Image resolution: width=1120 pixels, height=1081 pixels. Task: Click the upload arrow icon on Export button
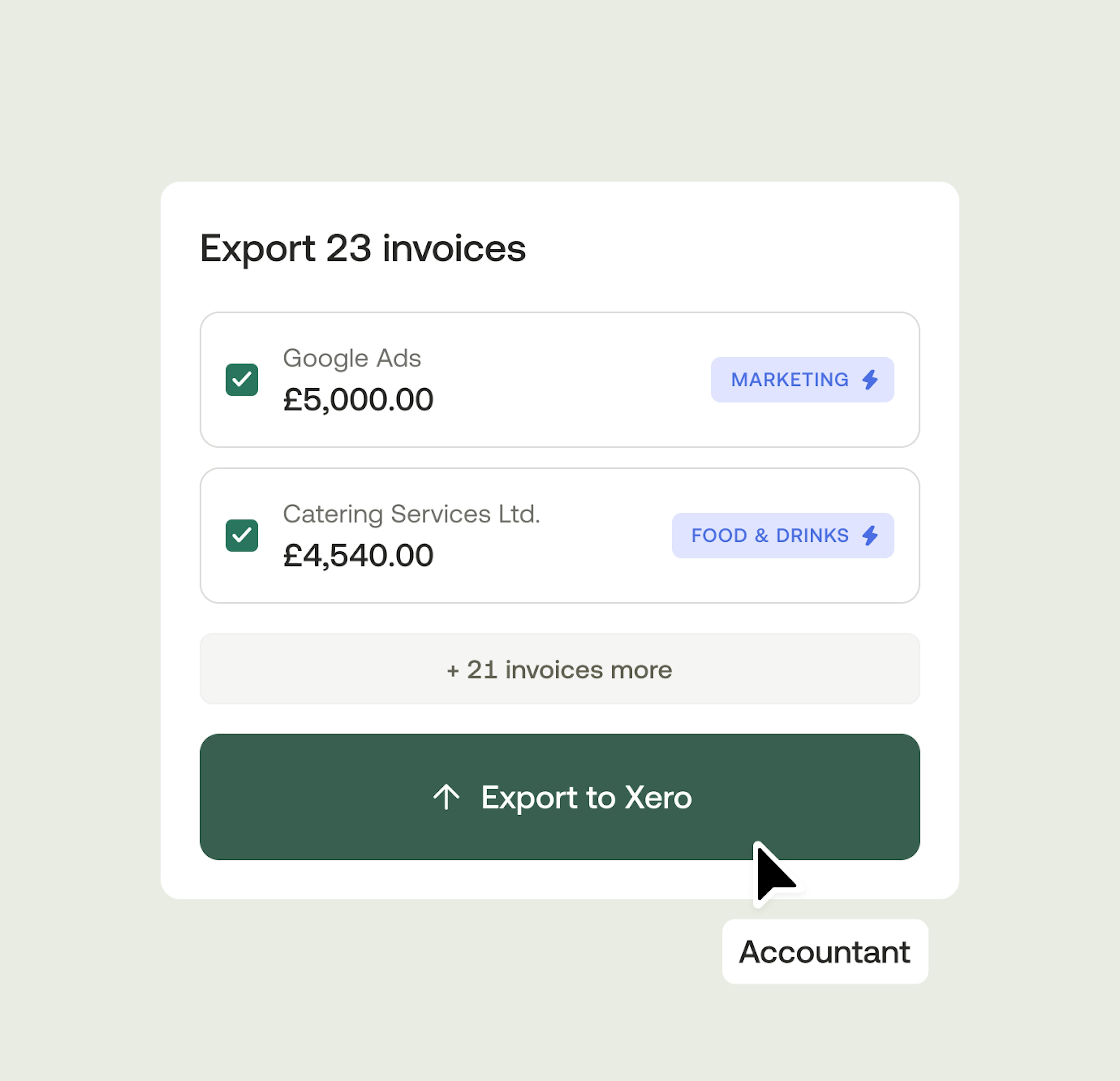(x=446, y=797)
